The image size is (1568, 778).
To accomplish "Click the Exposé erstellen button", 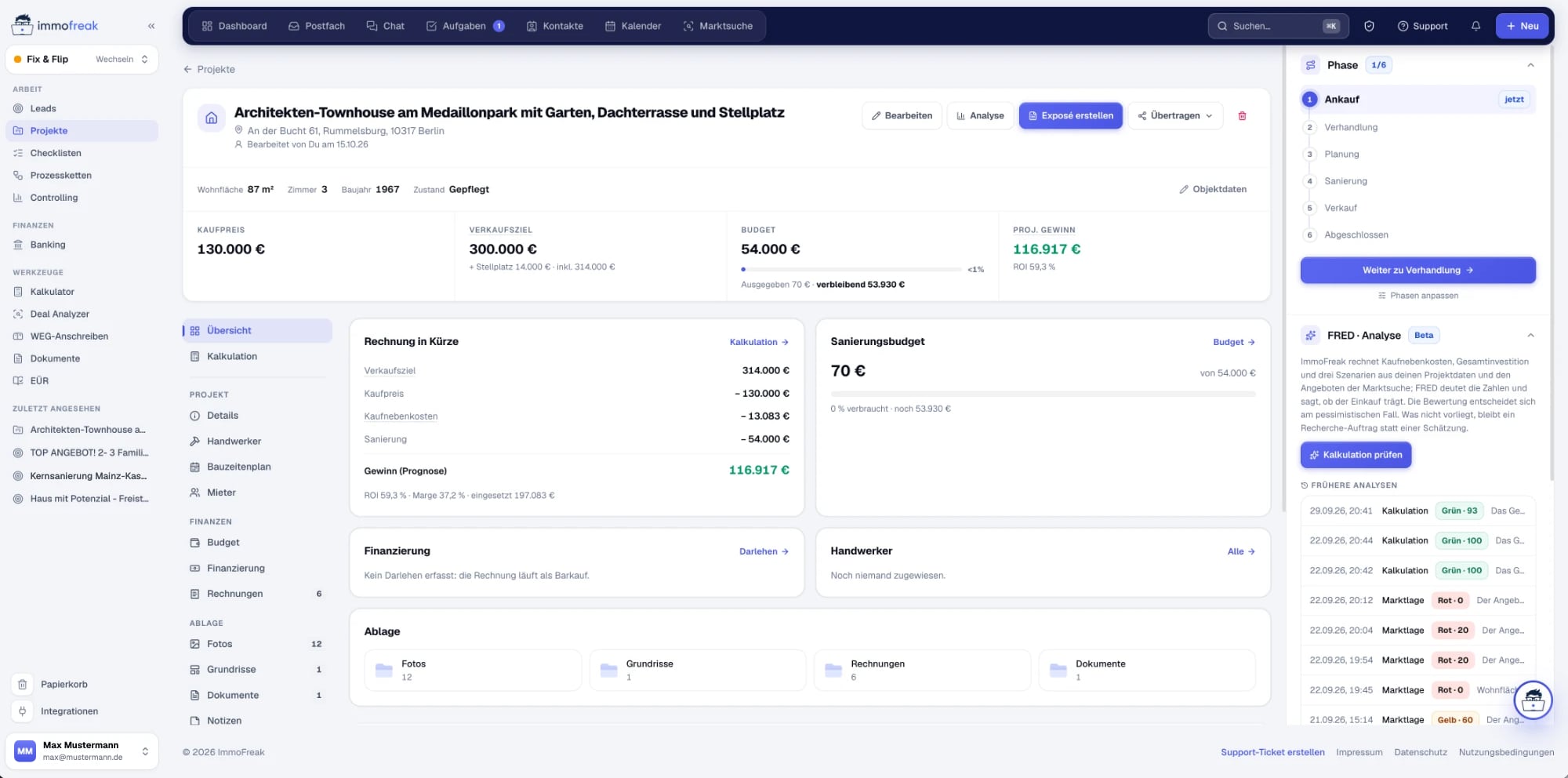I will click(1071, 116).
